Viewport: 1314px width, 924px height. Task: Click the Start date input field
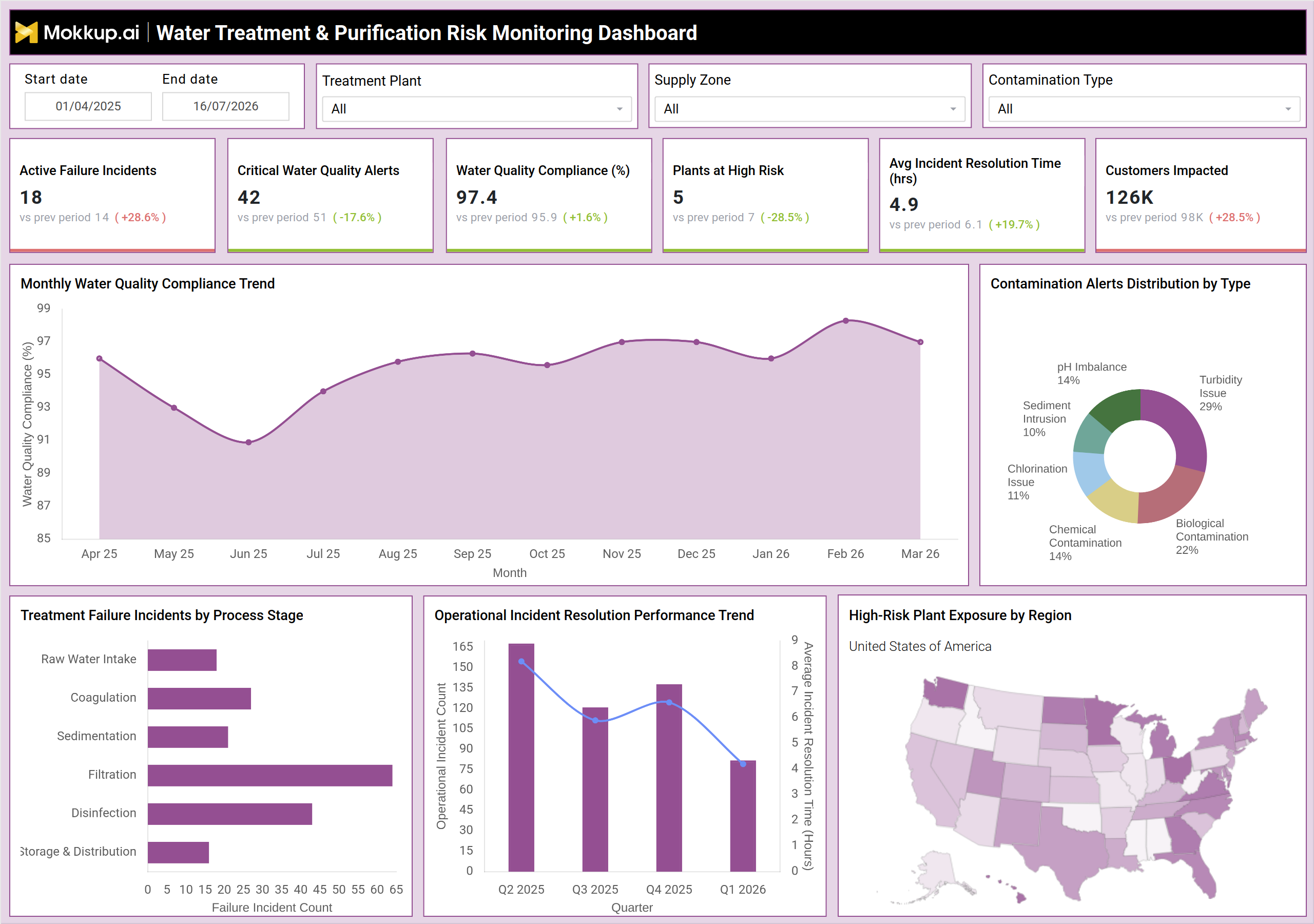click(88, 106)
